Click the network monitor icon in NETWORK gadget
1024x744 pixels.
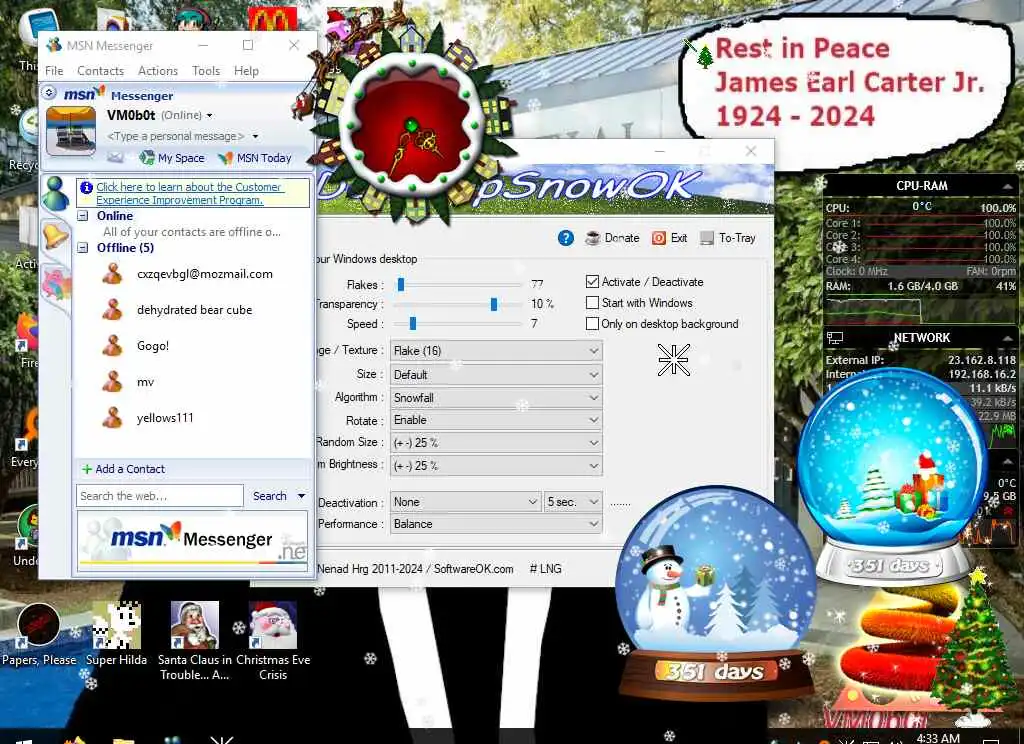coord(835,338)
